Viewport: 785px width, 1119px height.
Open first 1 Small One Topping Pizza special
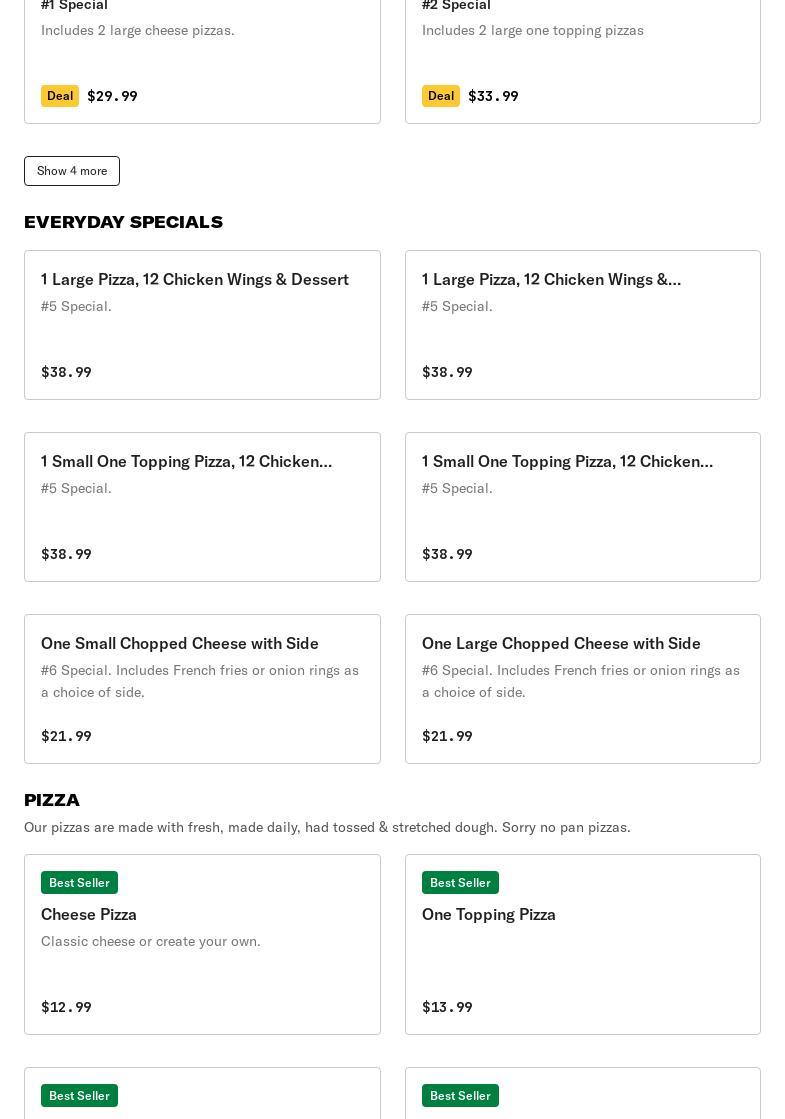(x=202, y=507)
